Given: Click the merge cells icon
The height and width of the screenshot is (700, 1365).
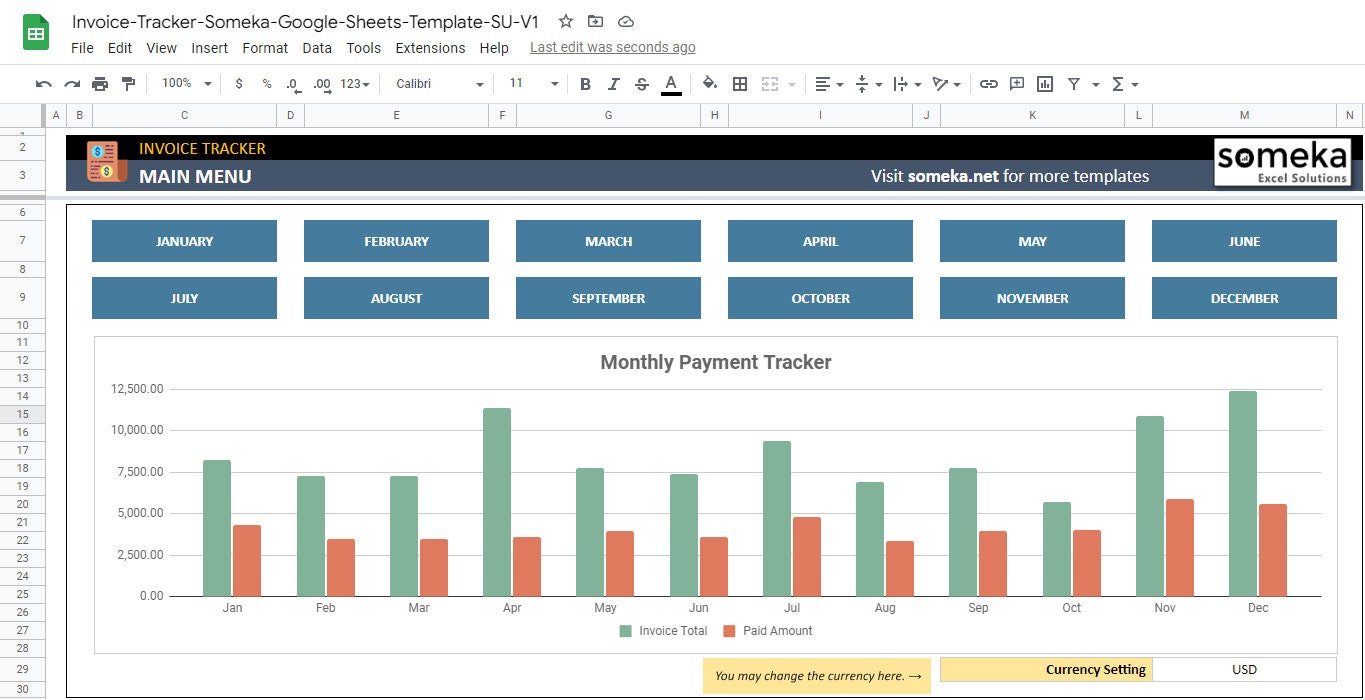Looking at the screenshot, I should 770,84.
